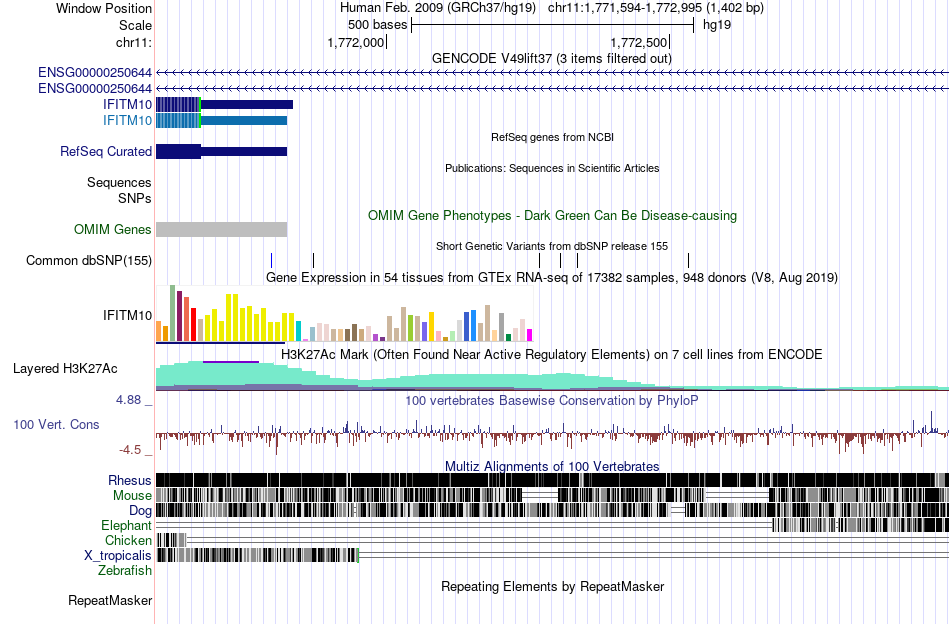The width and height of the screenshot is (950, 624).
Task: Click the magenta bar in GTEx chart
Action: click(530, 335)
